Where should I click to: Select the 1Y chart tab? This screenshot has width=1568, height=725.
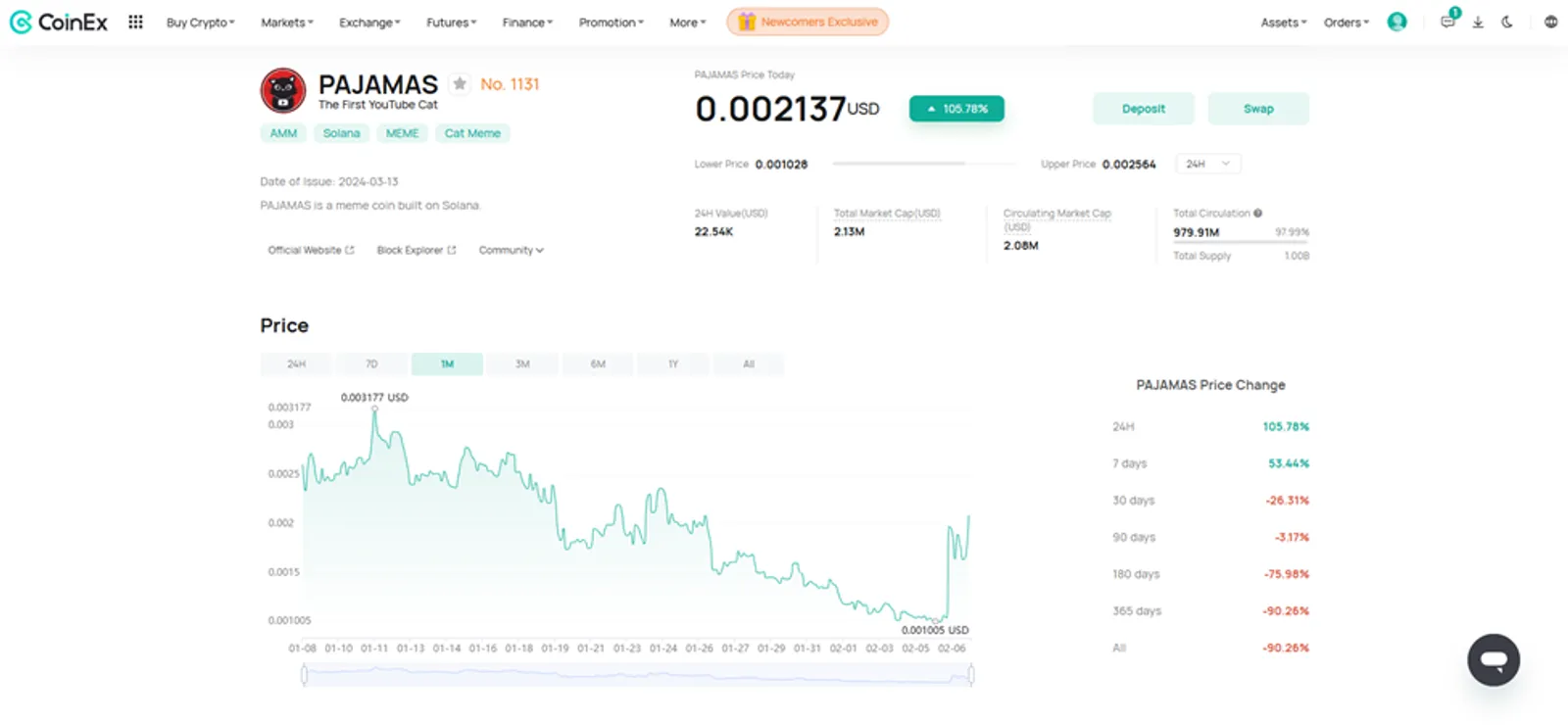click(x=673, y=364)
